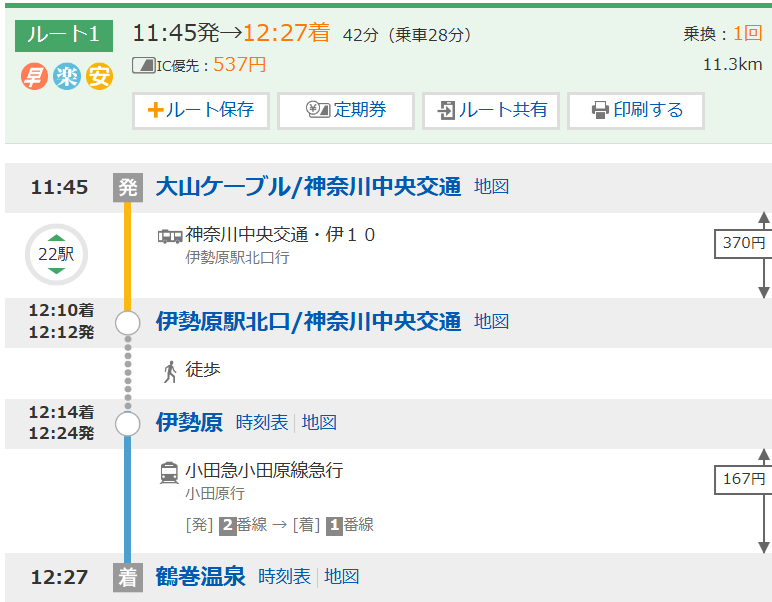Viewport: 772px width, 602px height.
Task: Open 大山ケーブル/神奈川中央交通 station link
Action: pos(308,187)
